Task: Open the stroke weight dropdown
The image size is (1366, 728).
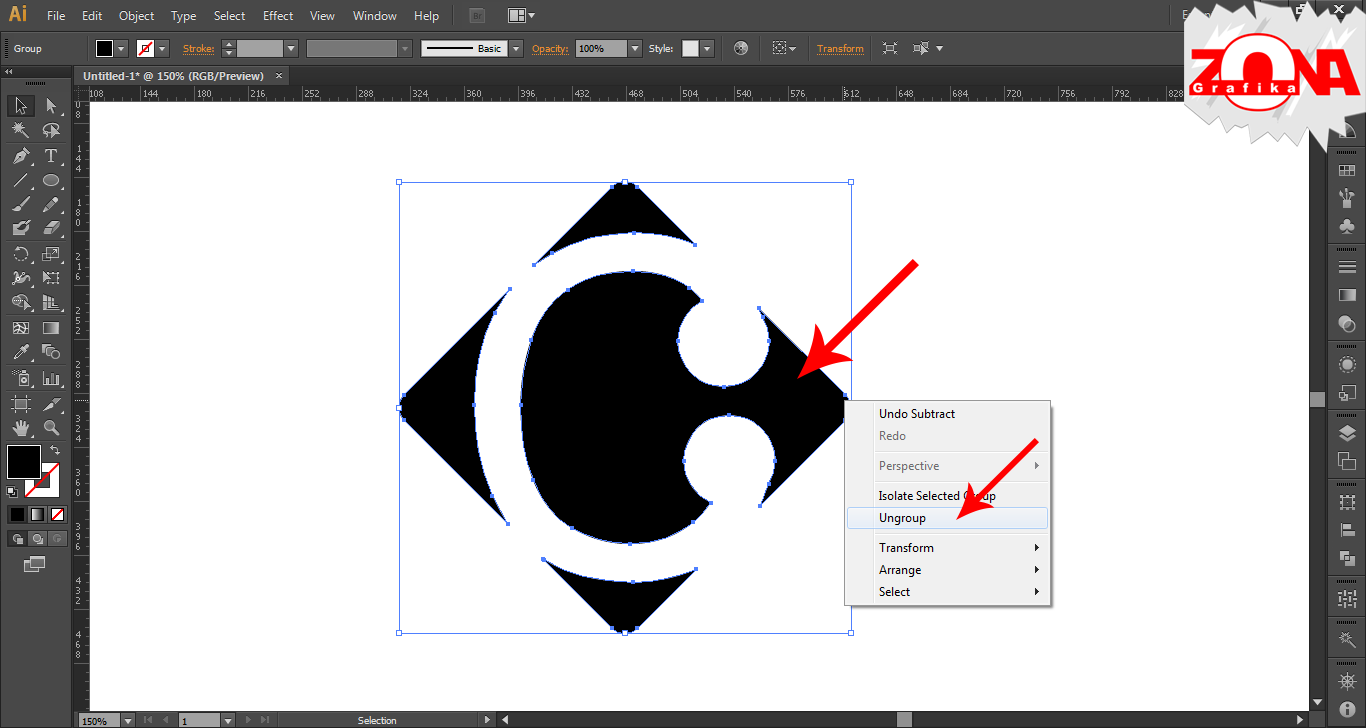Action: coord(291,48)
